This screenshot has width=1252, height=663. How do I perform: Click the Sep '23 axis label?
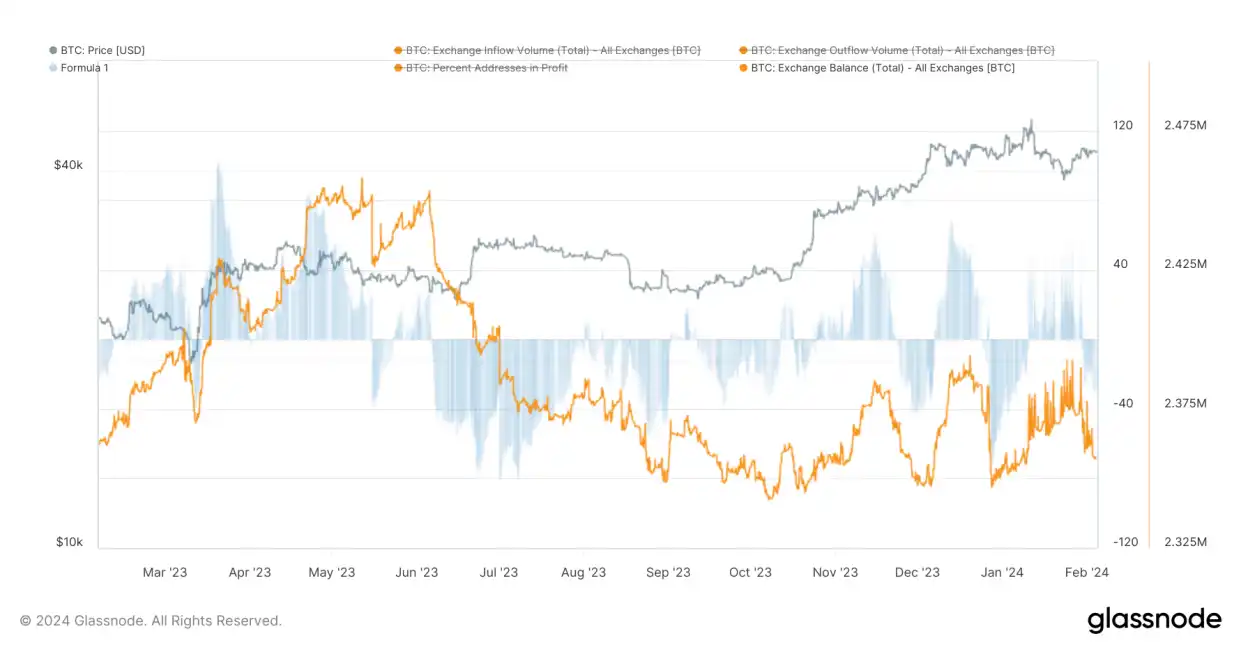(x=668, y=573)
